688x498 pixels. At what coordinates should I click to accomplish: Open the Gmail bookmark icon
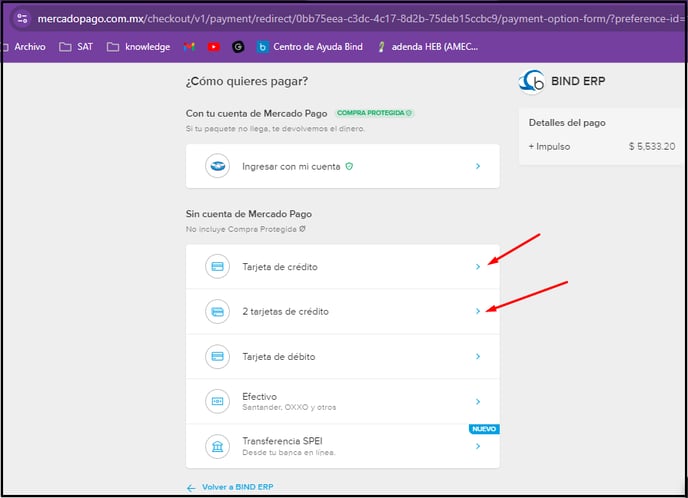coord(189,47)
